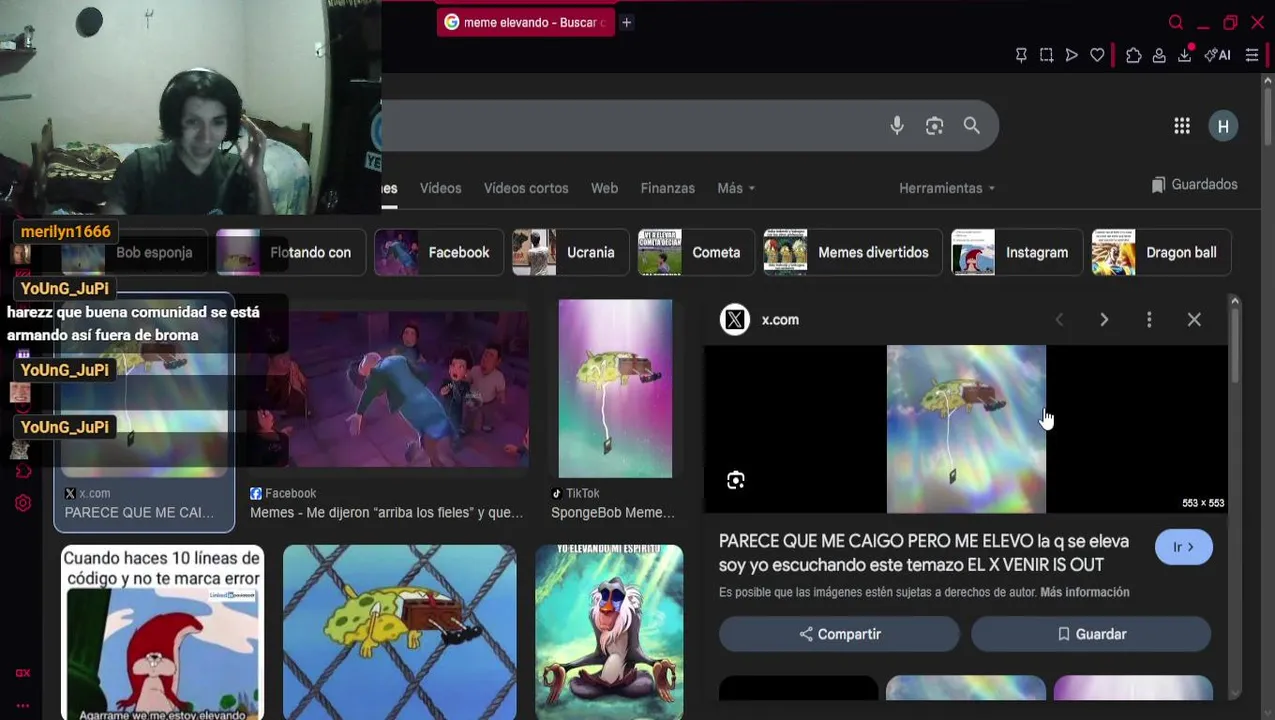Image resolution: width=1275 pixels, height=720 pixels.
Task: Bookmark page with the heart icon
Action: click(1097, 55)
